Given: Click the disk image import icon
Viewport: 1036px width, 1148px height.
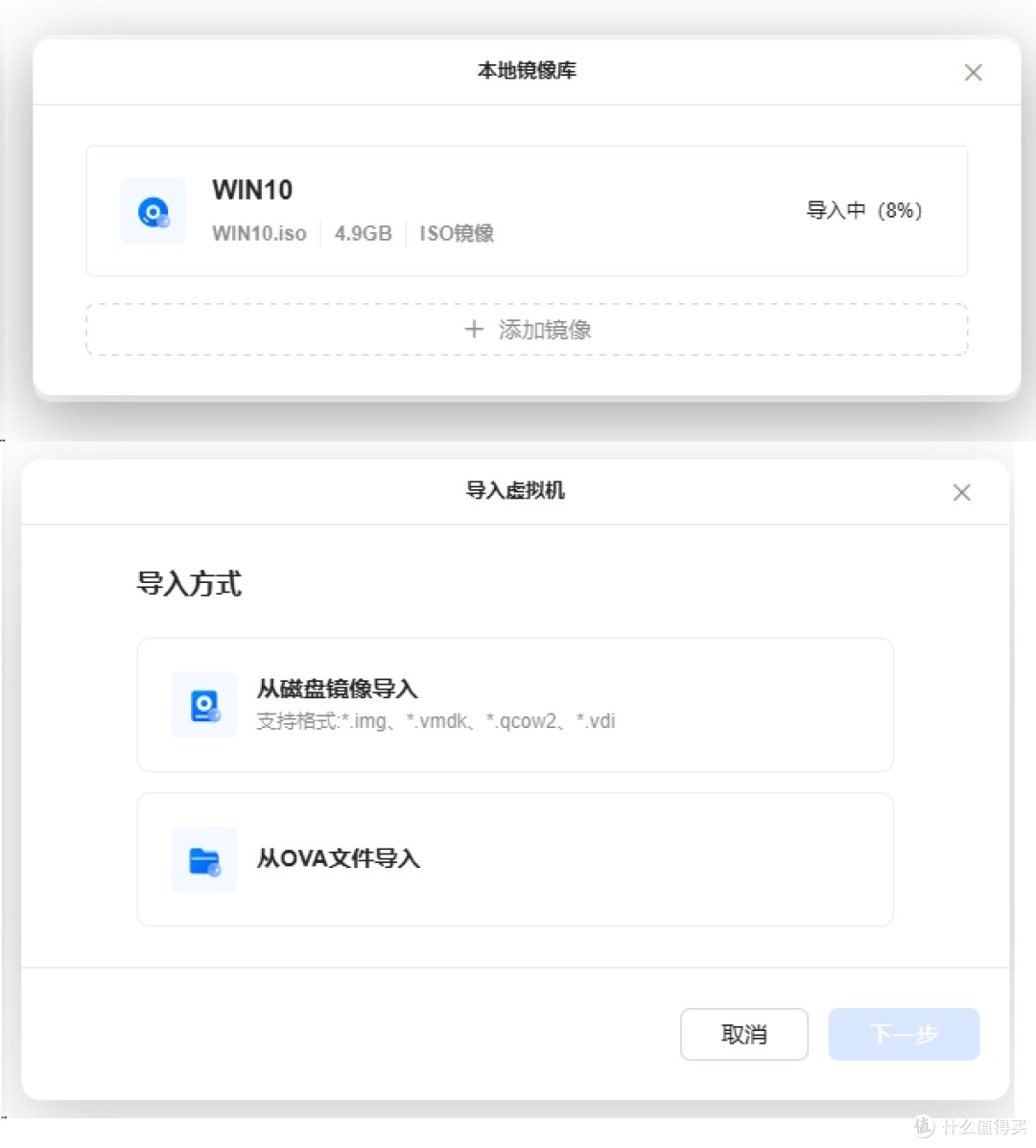Looking at the screenshot, I should 204,705.
